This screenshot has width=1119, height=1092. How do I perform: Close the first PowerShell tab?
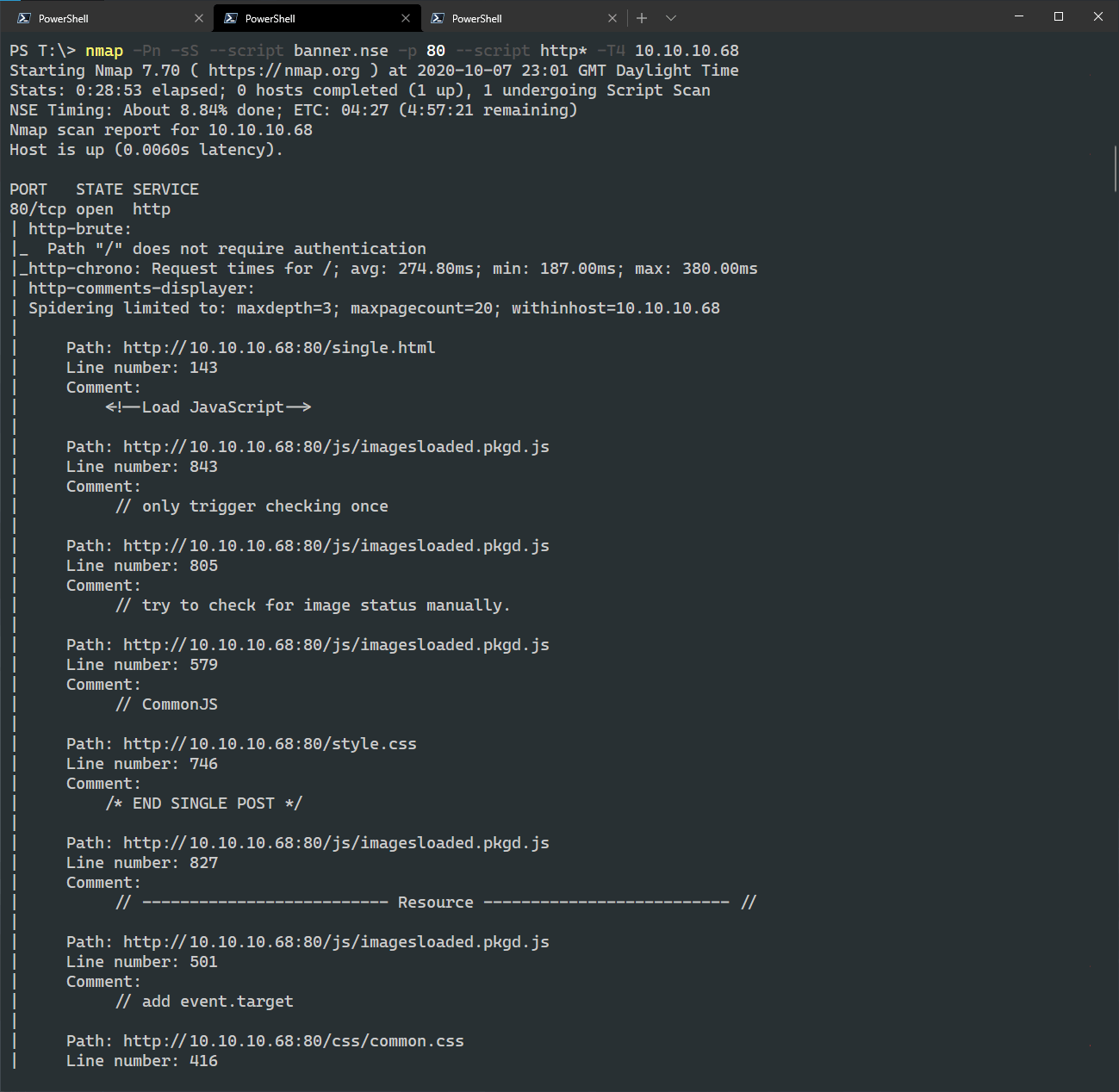click(199, 18)
